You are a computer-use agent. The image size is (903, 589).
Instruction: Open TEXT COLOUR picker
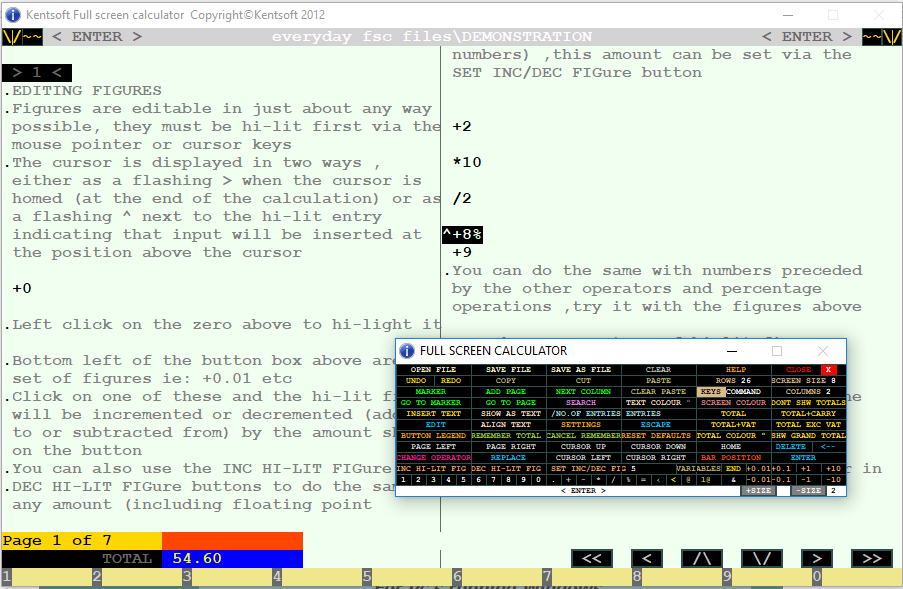pyautogui.click(x=659, y=402)
